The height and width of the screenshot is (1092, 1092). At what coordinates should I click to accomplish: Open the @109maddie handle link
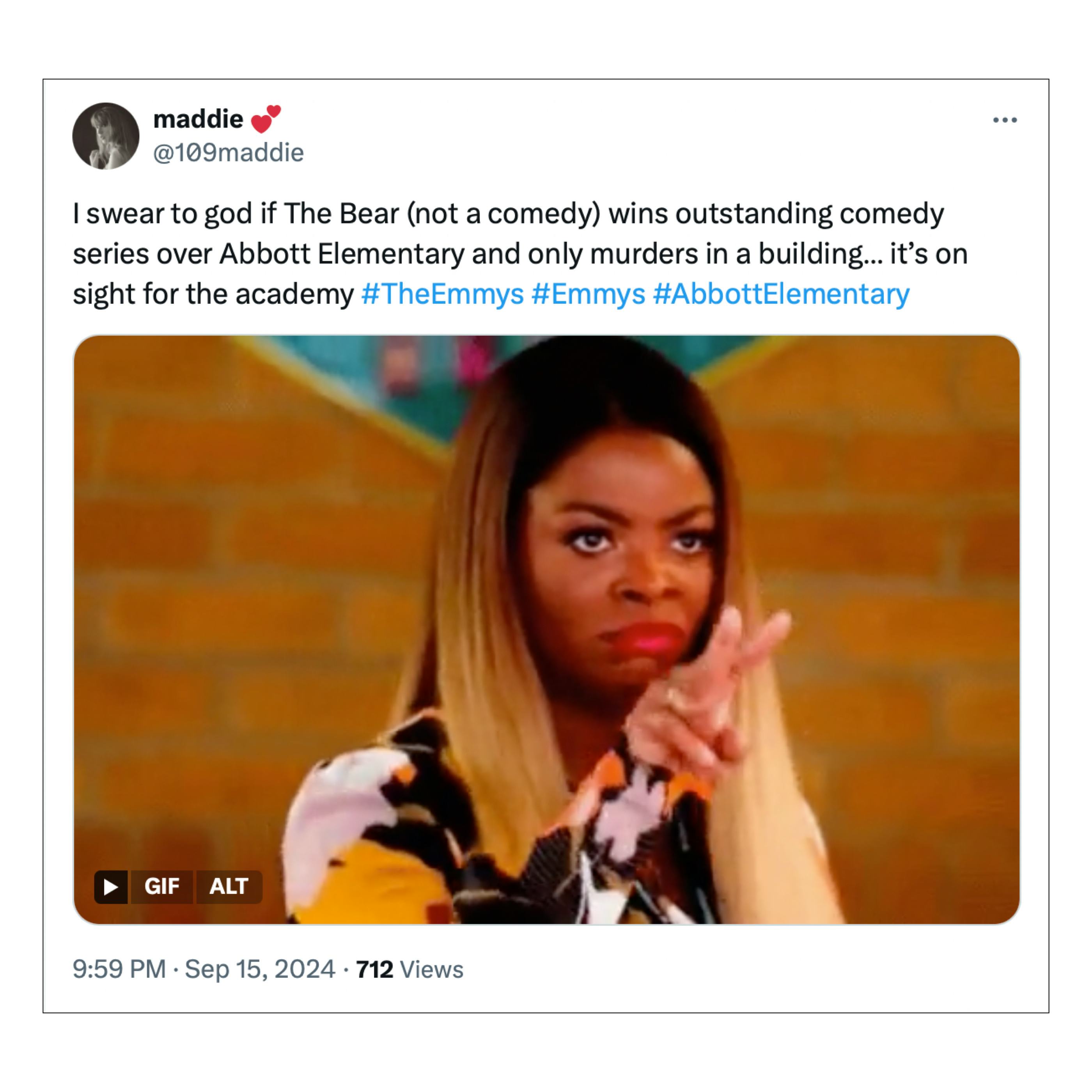point(229,152)
